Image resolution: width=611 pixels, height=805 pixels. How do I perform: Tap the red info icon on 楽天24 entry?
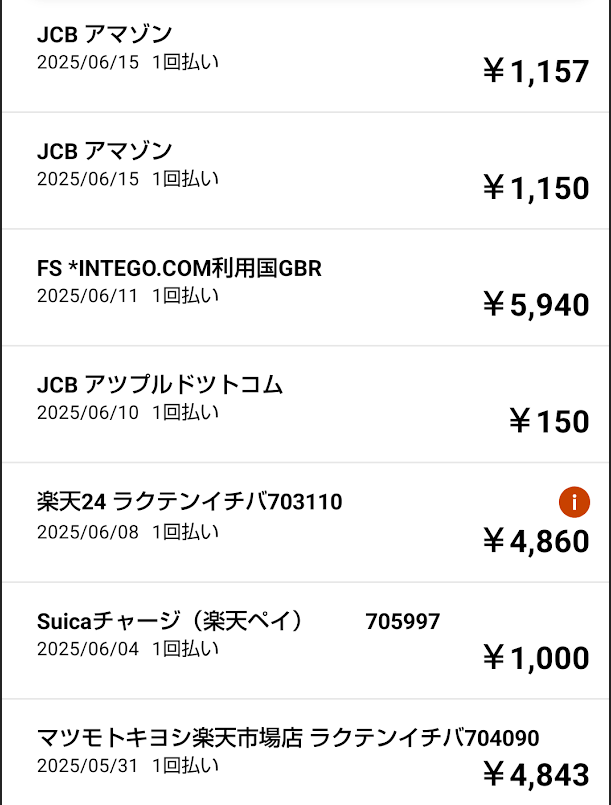(574, 502)
